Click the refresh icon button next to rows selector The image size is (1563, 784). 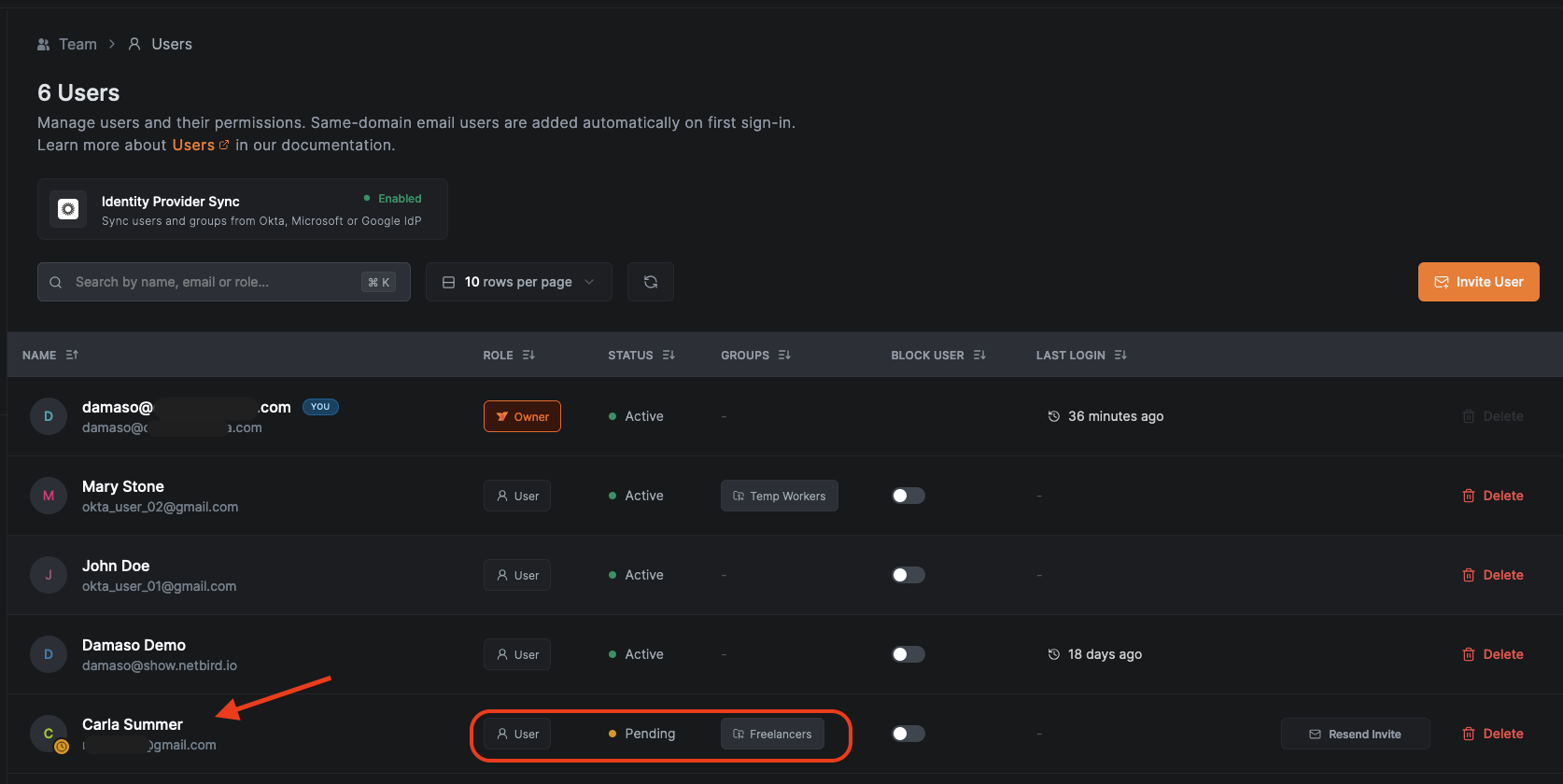click(x=651, y=282)
